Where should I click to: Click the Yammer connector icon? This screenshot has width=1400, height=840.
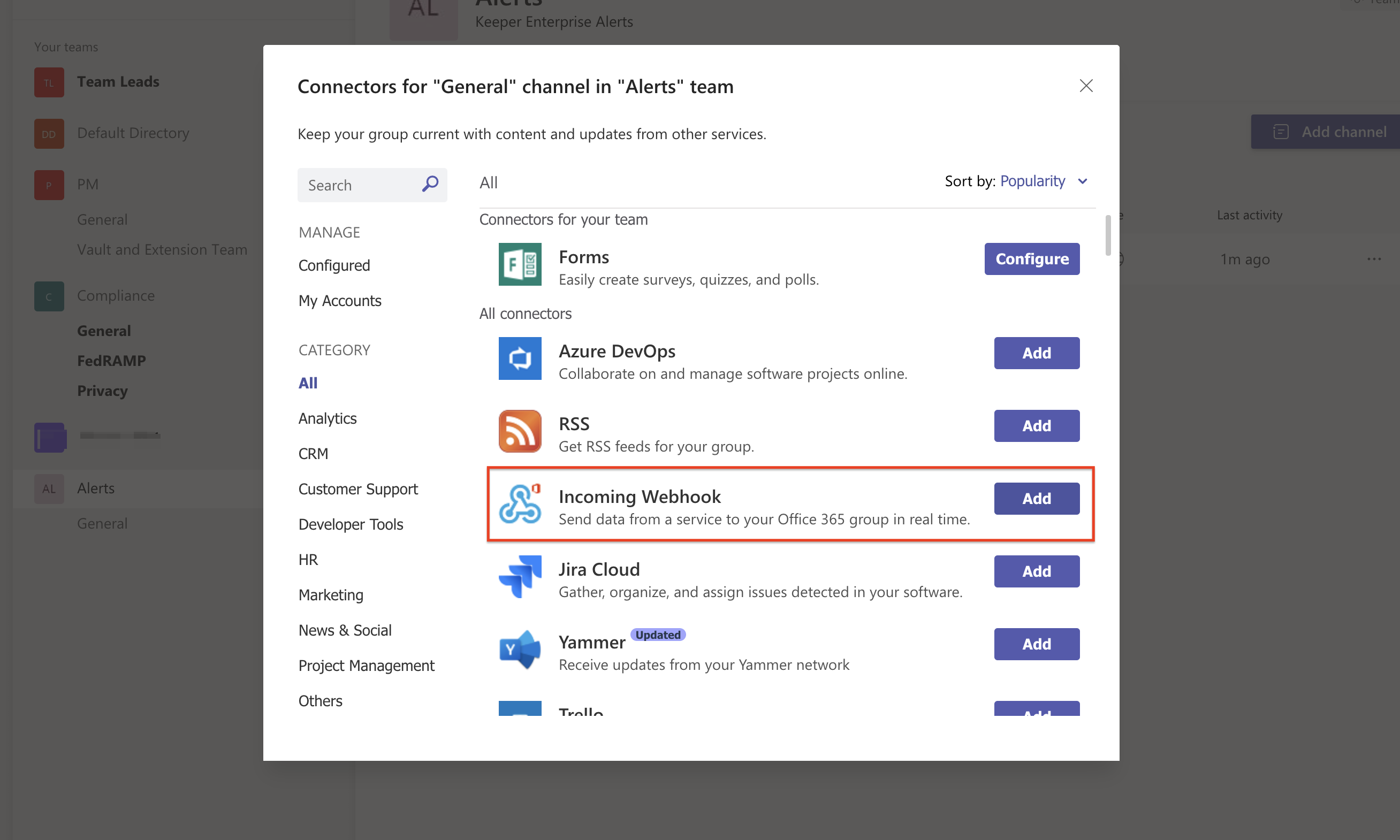(x=520, y=649)
